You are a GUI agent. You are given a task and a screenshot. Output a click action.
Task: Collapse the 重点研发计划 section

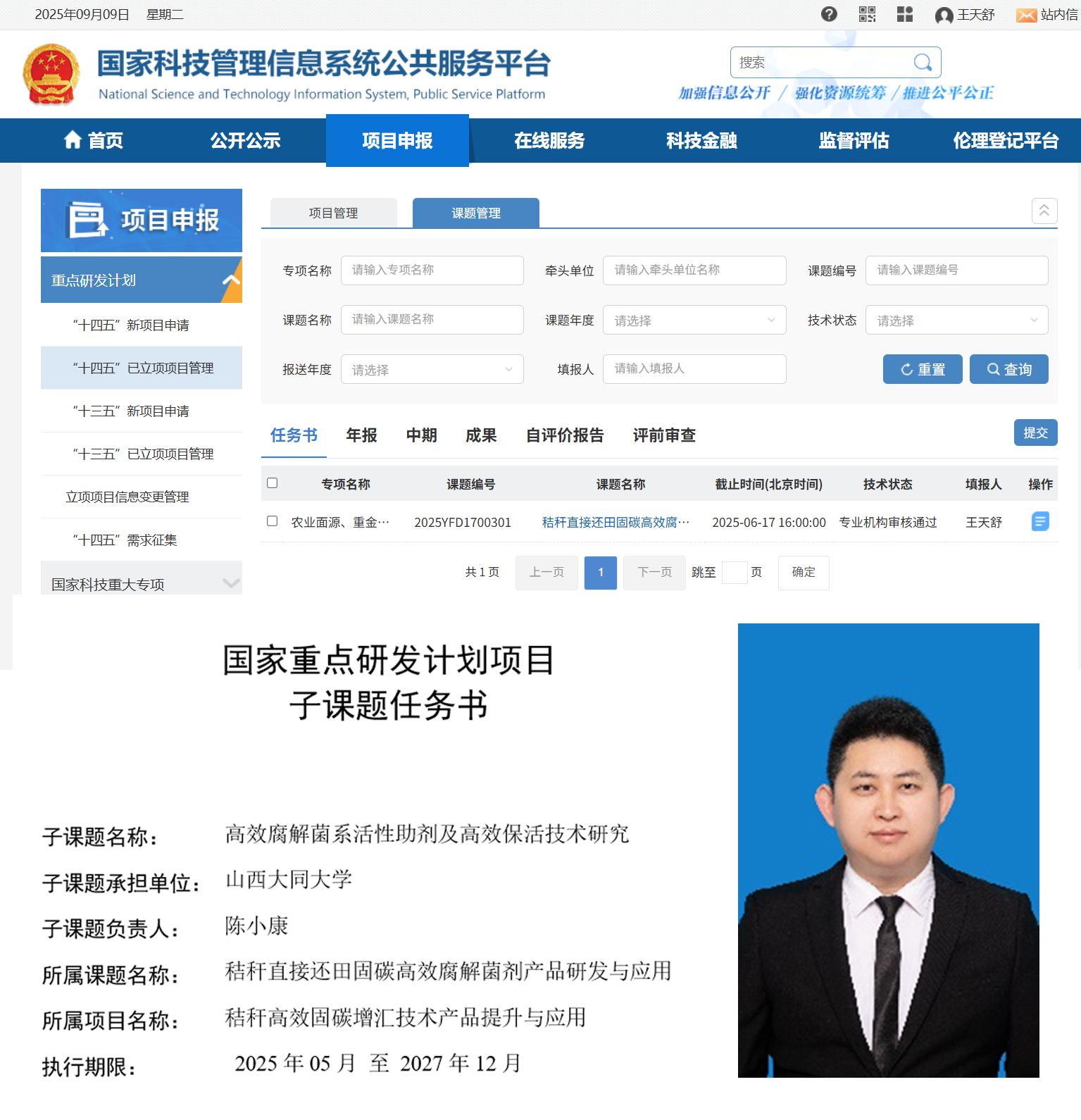point(142,280)
